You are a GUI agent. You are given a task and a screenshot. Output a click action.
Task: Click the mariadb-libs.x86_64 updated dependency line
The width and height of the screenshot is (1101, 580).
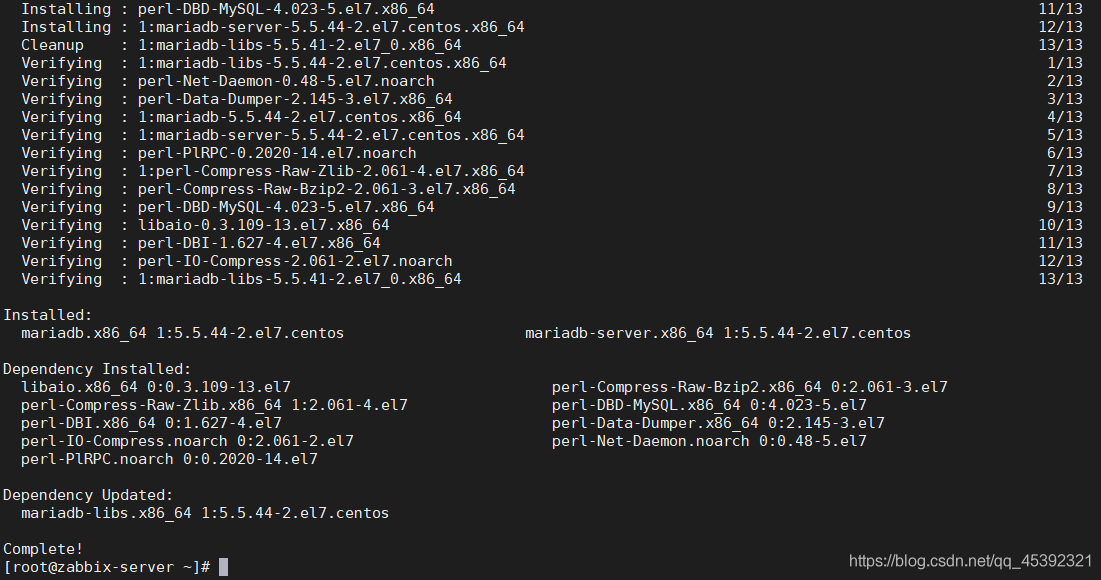205,513
